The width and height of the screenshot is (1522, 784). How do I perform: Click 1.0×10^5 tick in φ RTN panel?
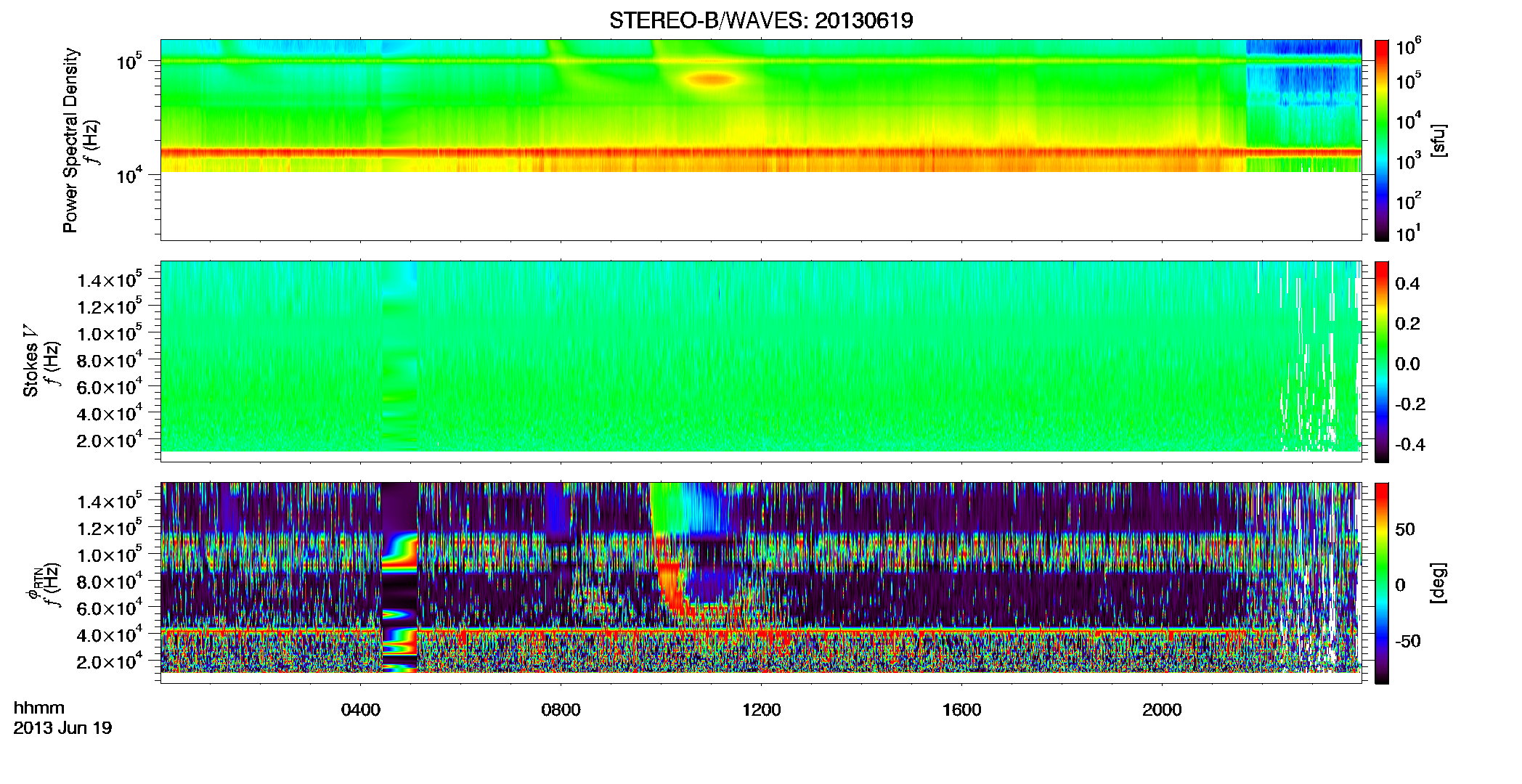coord(110,555)
